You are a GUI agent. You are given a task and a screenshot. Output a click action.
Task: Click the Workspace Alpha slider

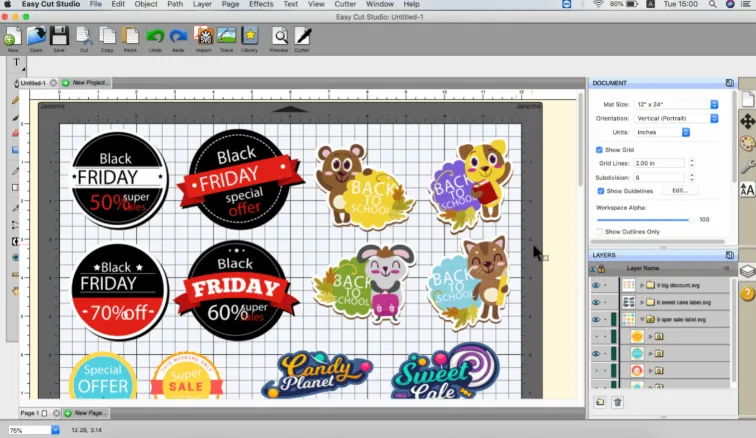pos(646,220)
